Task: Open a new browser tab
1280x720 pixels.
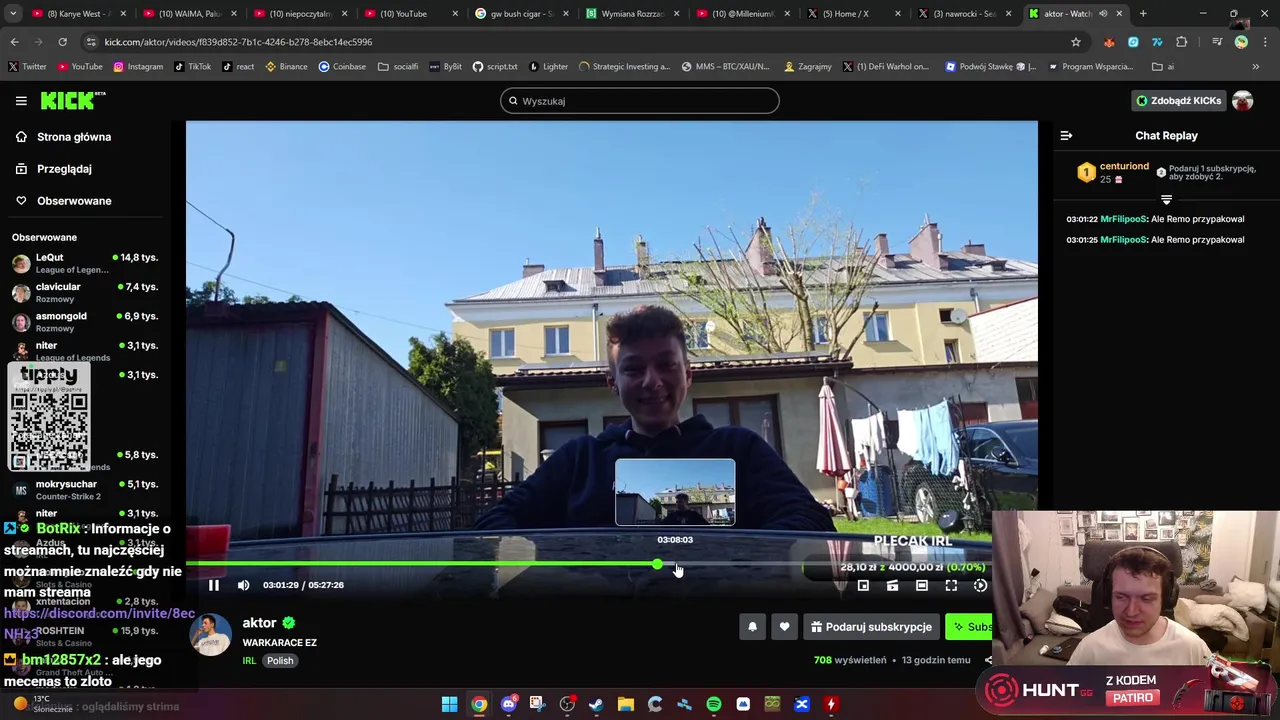Action: [x=1143, y=14]
